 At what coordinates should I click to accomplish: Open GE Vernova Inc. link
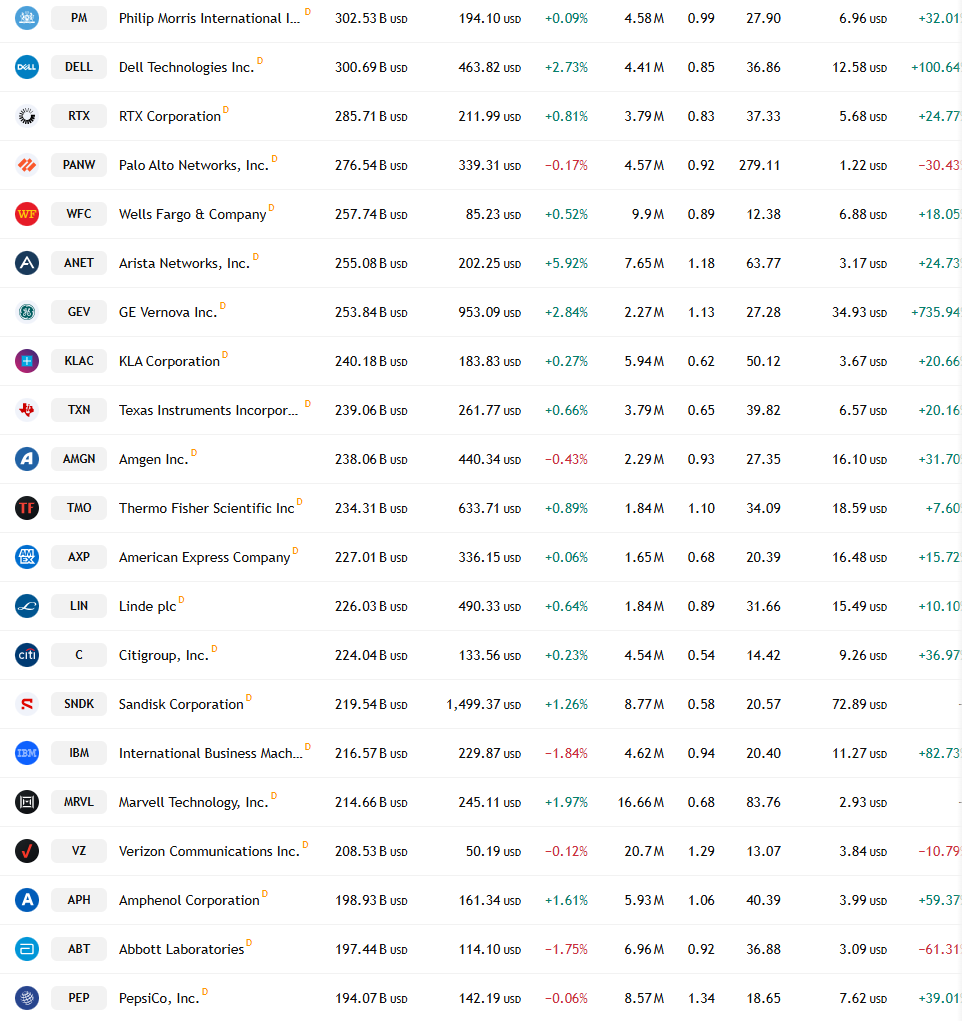coord(167,313)
